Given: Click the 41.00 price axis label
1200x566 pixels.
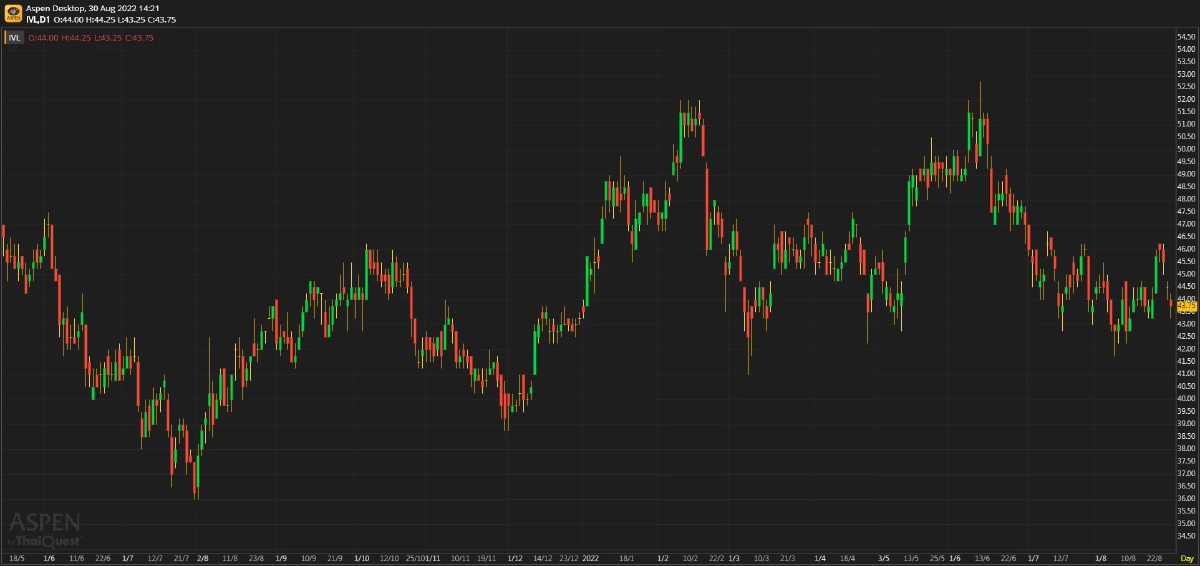Looking at the screenshot, I should click(x=1187, y=373).
